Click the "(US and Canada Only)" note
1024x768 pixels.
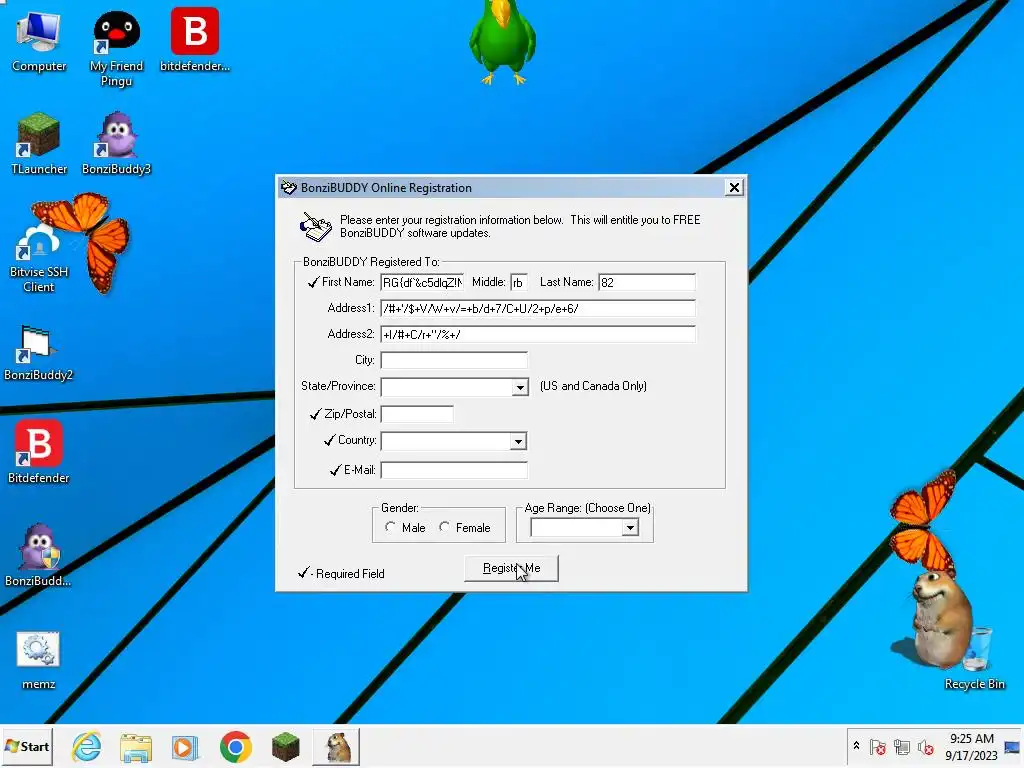593,386
